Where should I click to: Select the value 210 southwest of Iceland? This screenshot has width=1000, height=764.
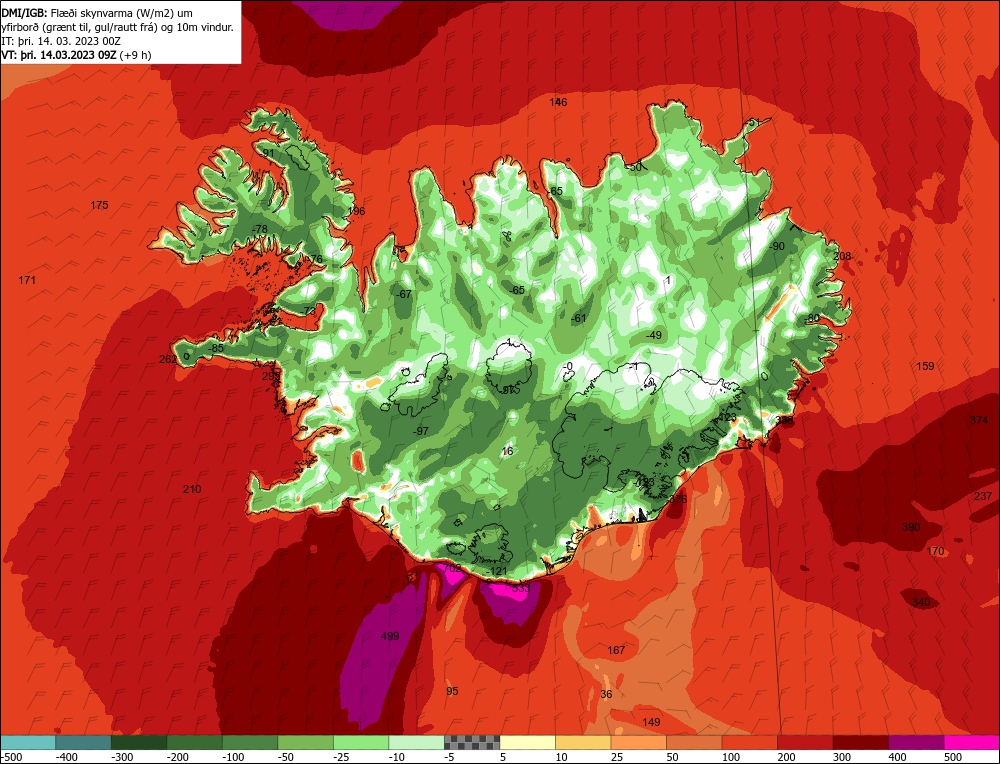coord(192,489)
